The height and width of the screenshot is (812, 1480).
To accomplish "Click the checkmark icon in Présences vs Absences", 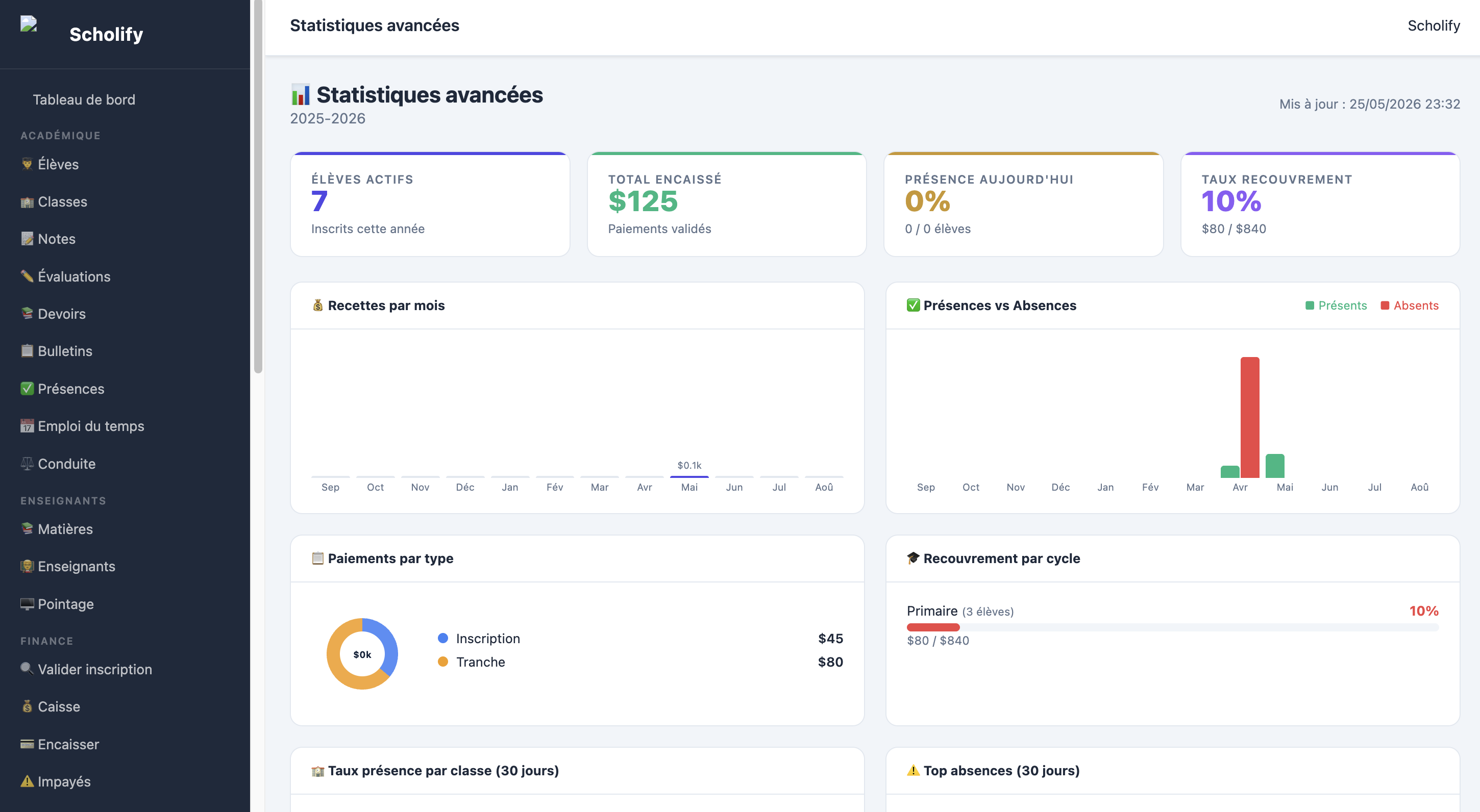I will (x=913, y=306).
